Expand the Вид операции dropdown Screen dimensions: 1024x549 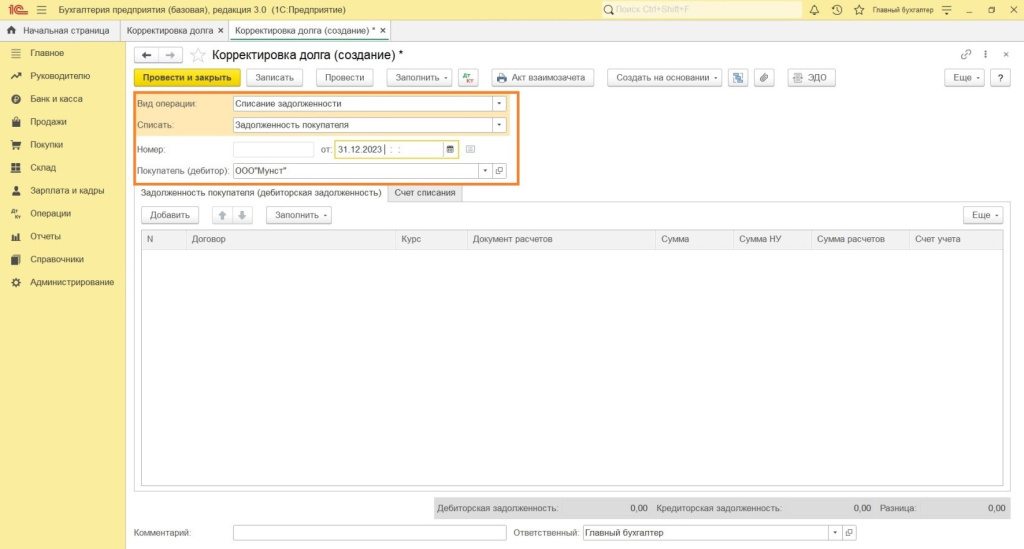(499, 103)
